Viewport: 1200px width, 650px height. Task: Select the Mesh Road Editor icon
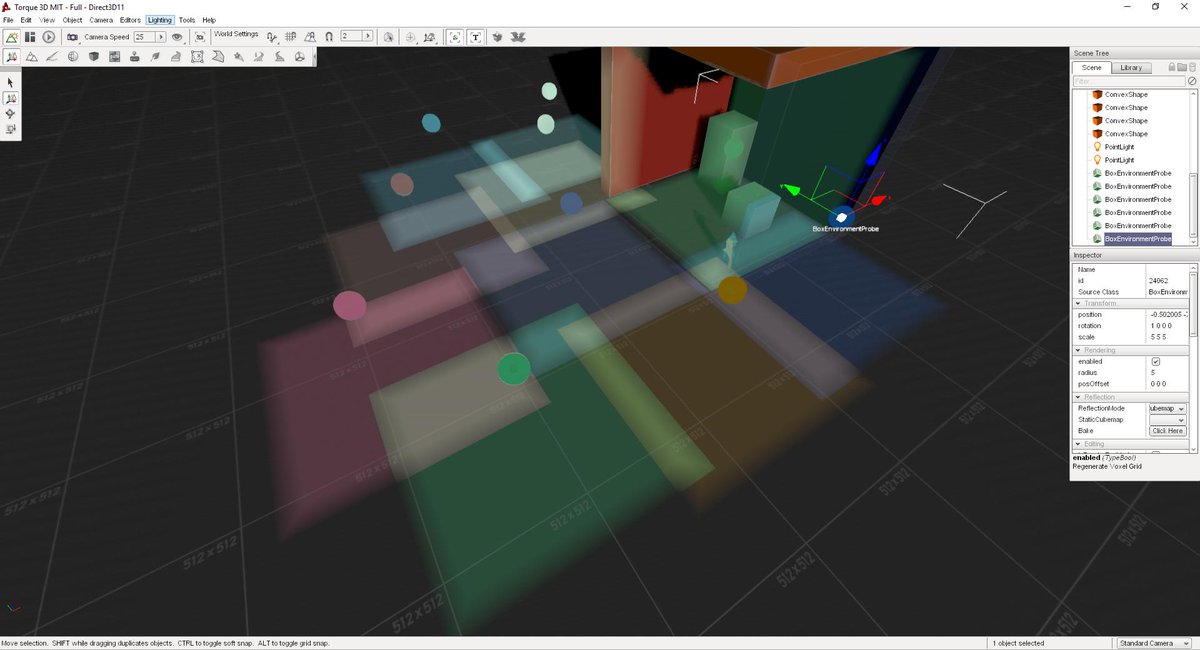[176, 56]
